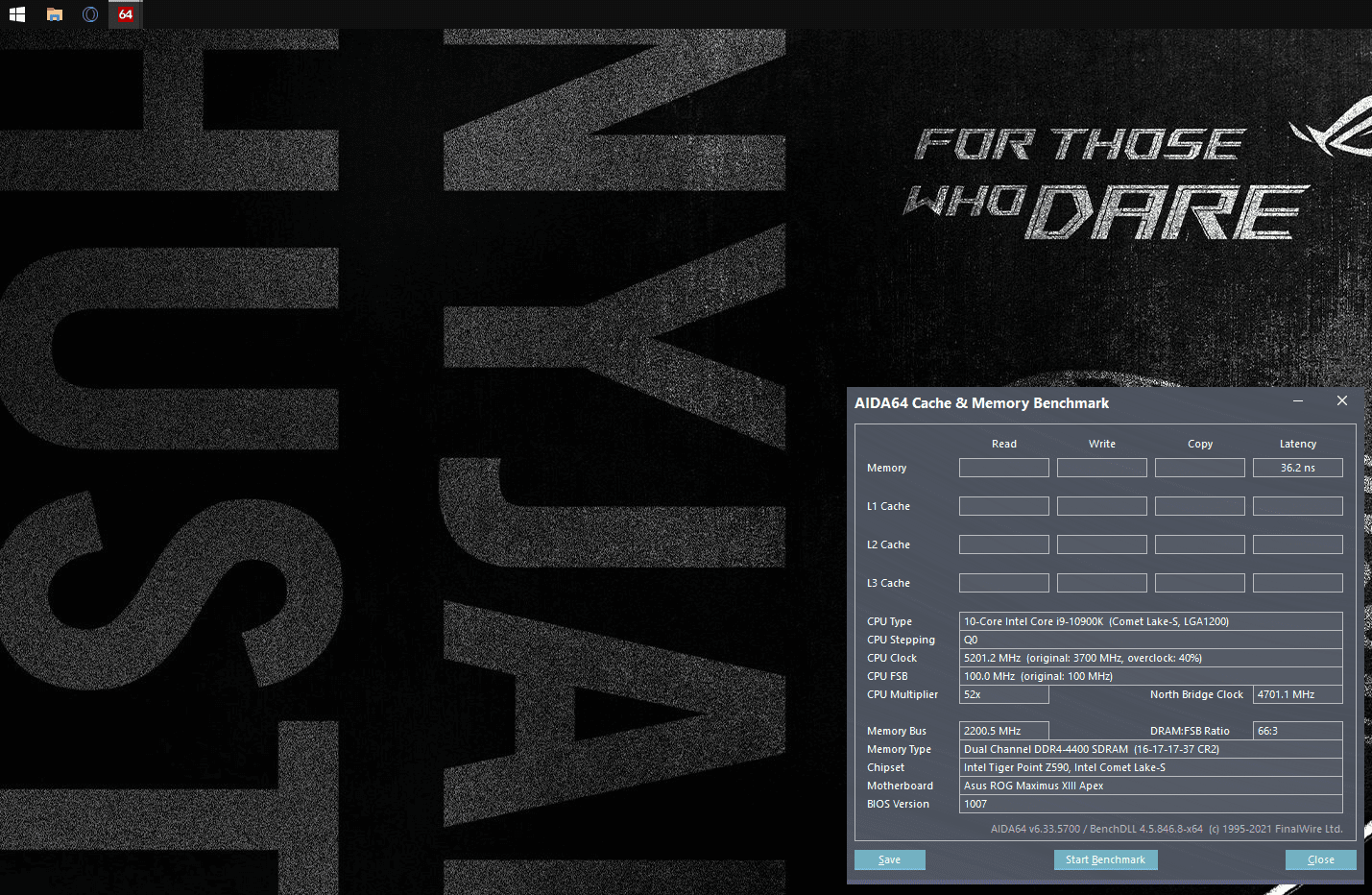Click the CPU FSB value 100.0 MHz
Screen dimensions: 1372x895
tap(1151, 676)
